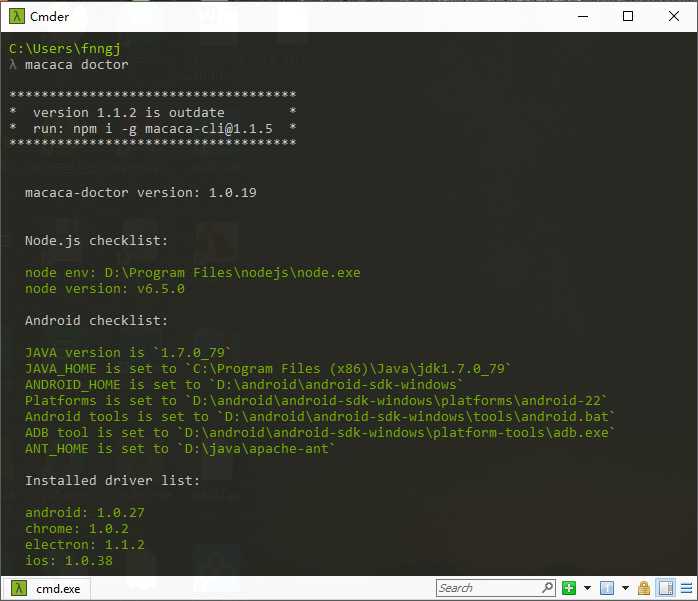The image size is (698, 601).
Task: Click 'version 1.1.2 is outdate' line
Action: click(129, 113)
